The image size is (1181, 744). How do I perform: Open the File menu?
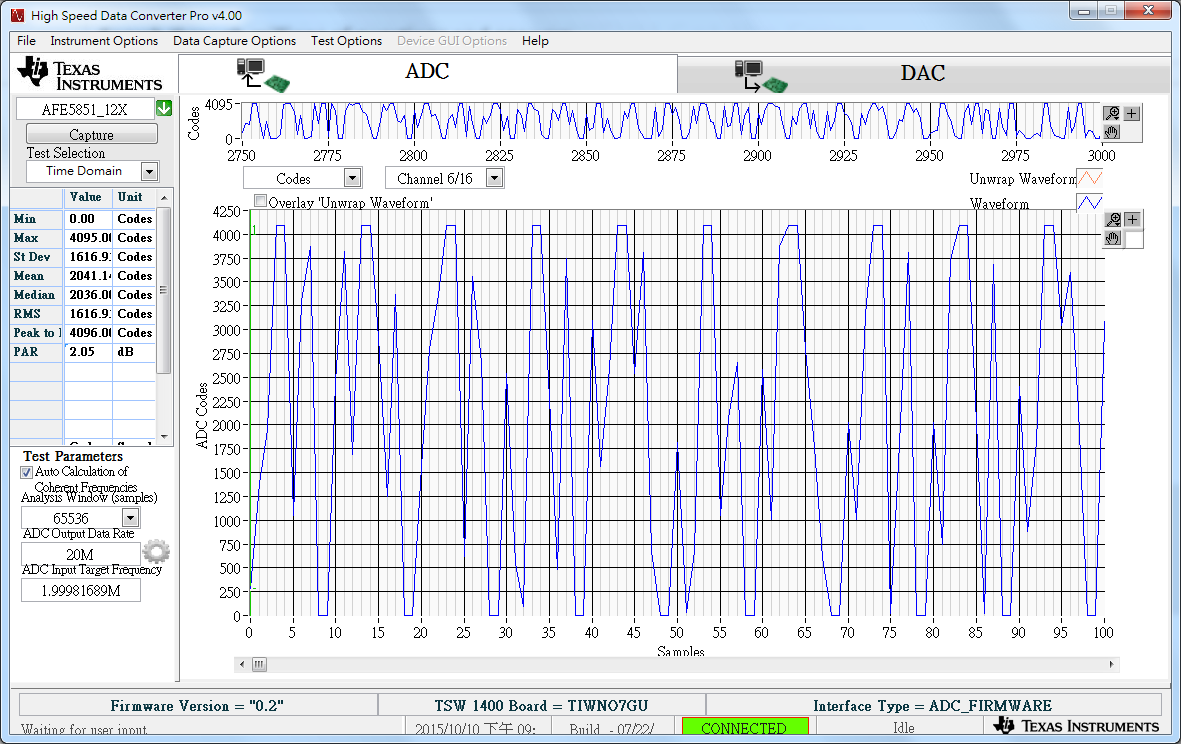point(26,41)
